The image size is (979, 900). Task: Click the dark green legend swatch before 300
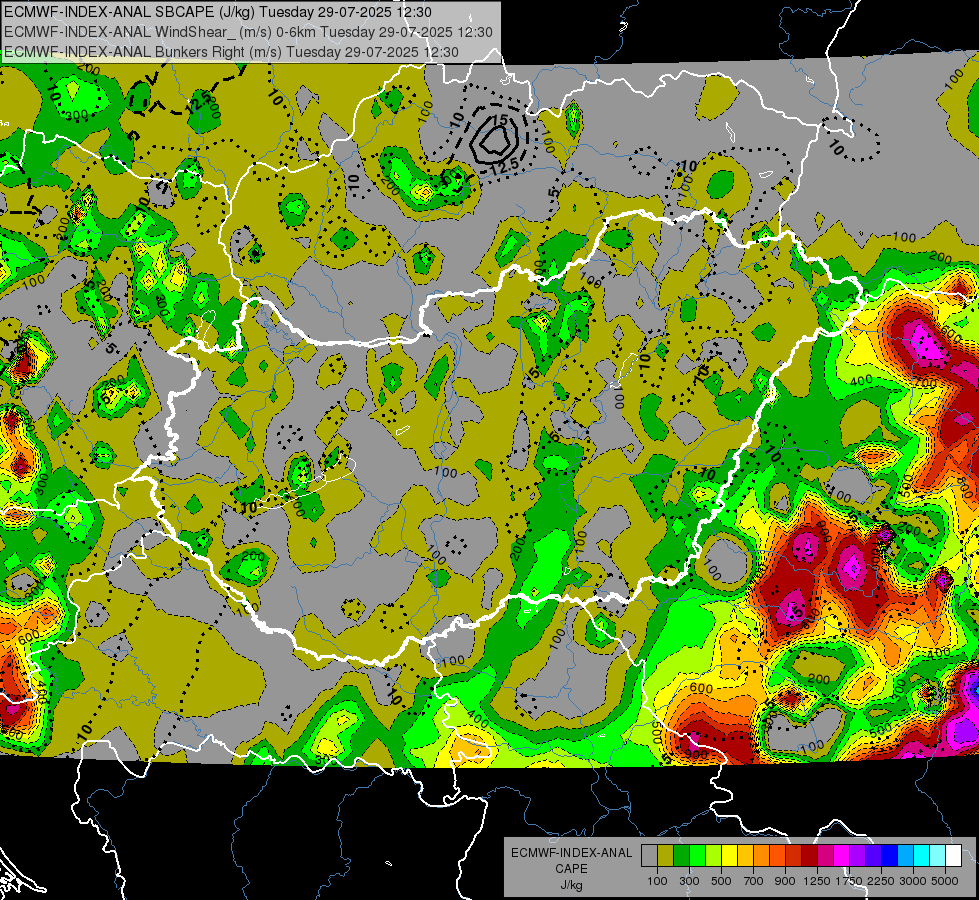[x=681, y=856]
